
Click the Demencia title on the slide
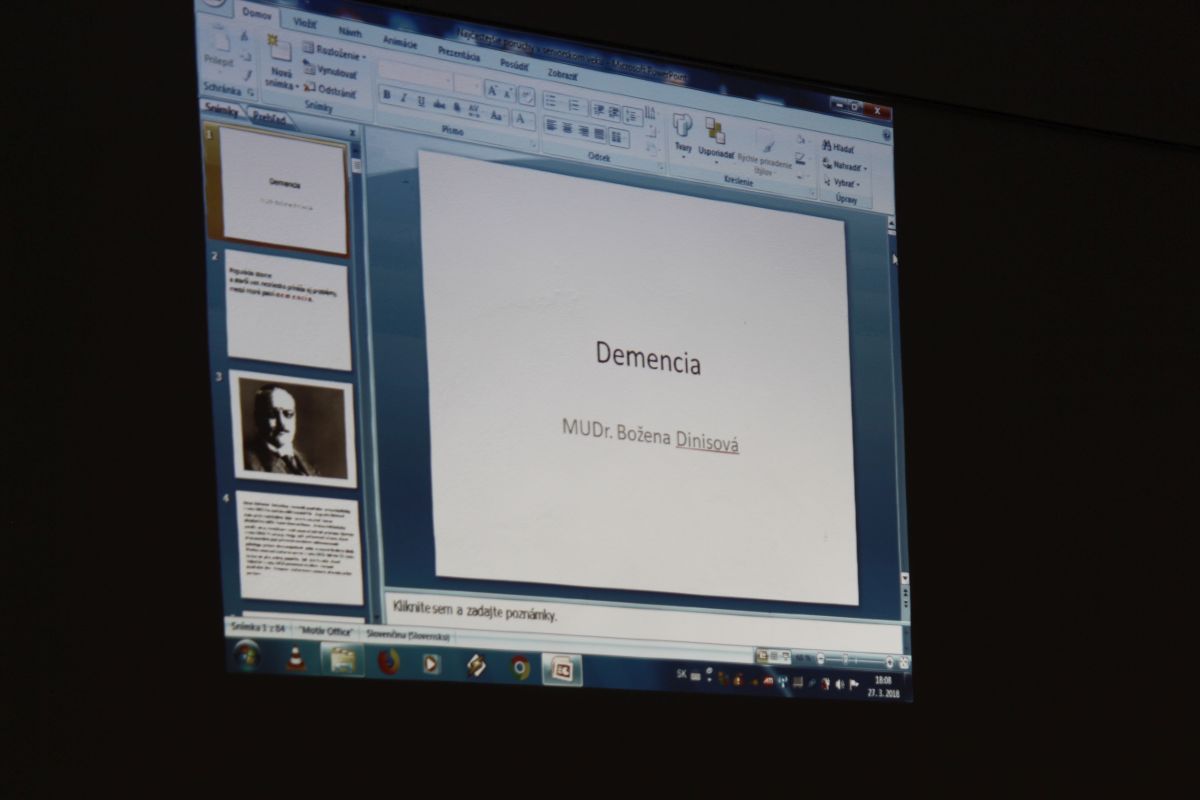[648, 358]
